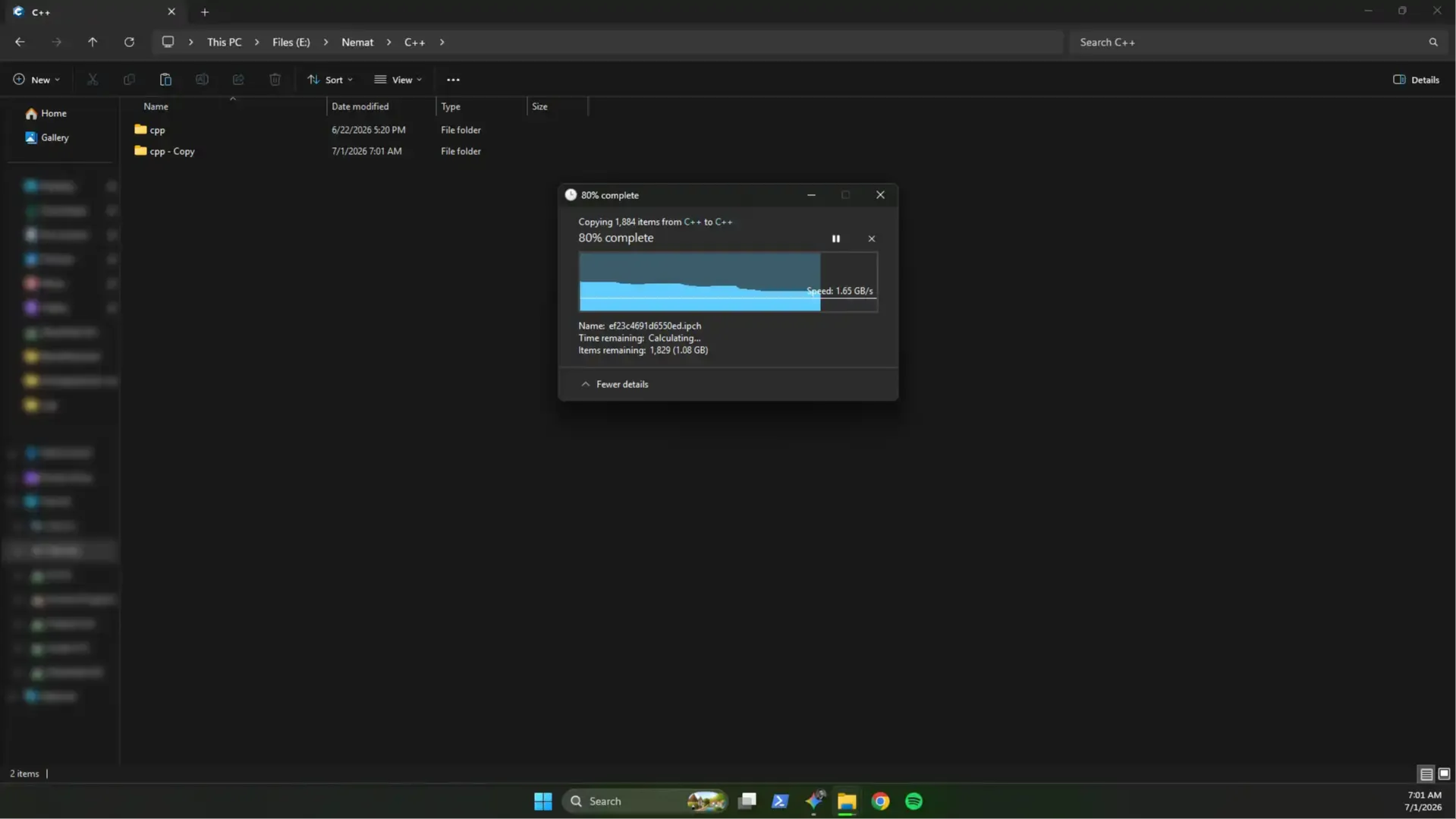Open Gallery in the navigation pane
1456x819 pixels.
47,137
